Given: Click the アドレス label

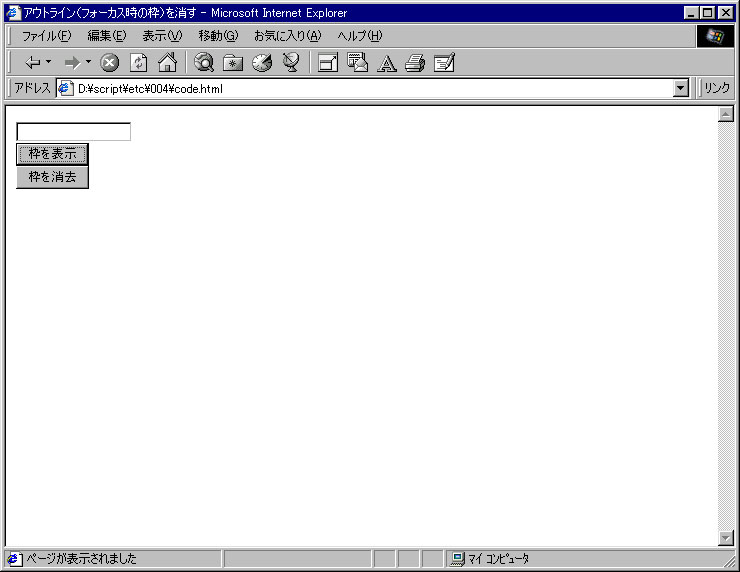Looking at the screenshot, I should tap(32, 88).
